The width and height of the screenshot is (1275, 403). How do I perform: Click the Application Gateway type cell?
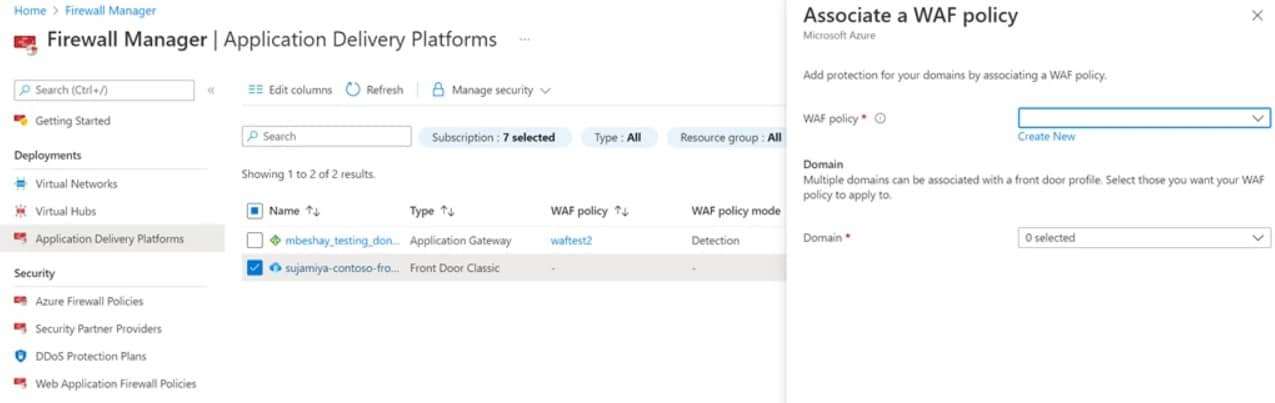pos(460,241)
